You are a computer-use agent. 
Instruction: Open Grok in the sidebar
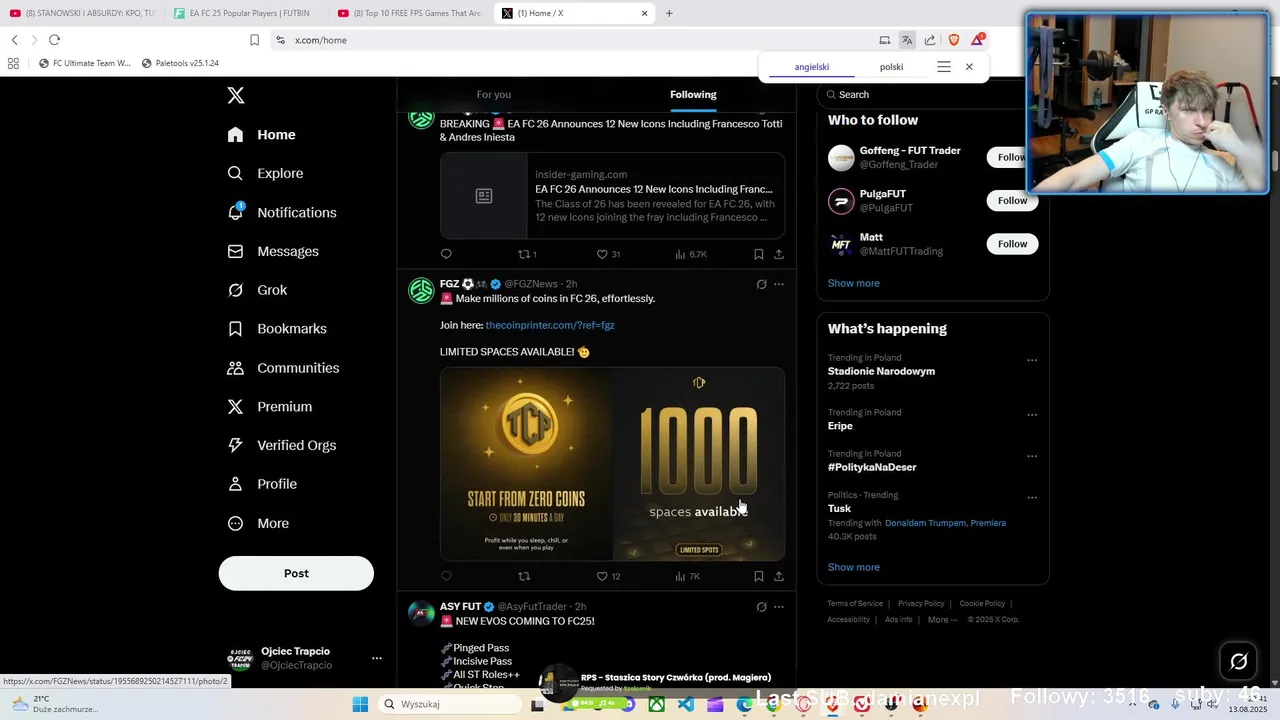tap(257, 290)
